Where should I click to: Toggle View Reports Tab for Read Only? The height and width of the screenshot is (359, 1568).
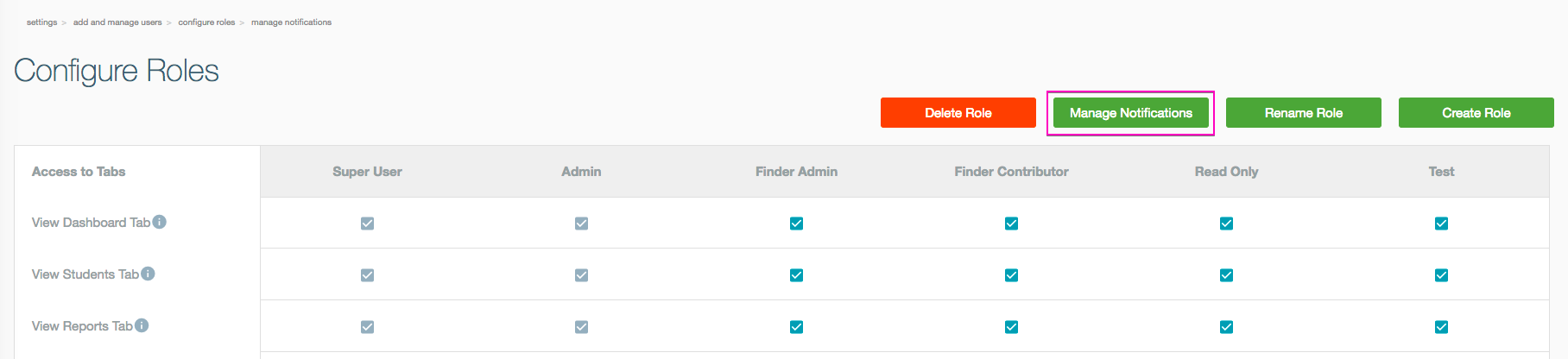pyautogui.click(x=1226, y=327)
